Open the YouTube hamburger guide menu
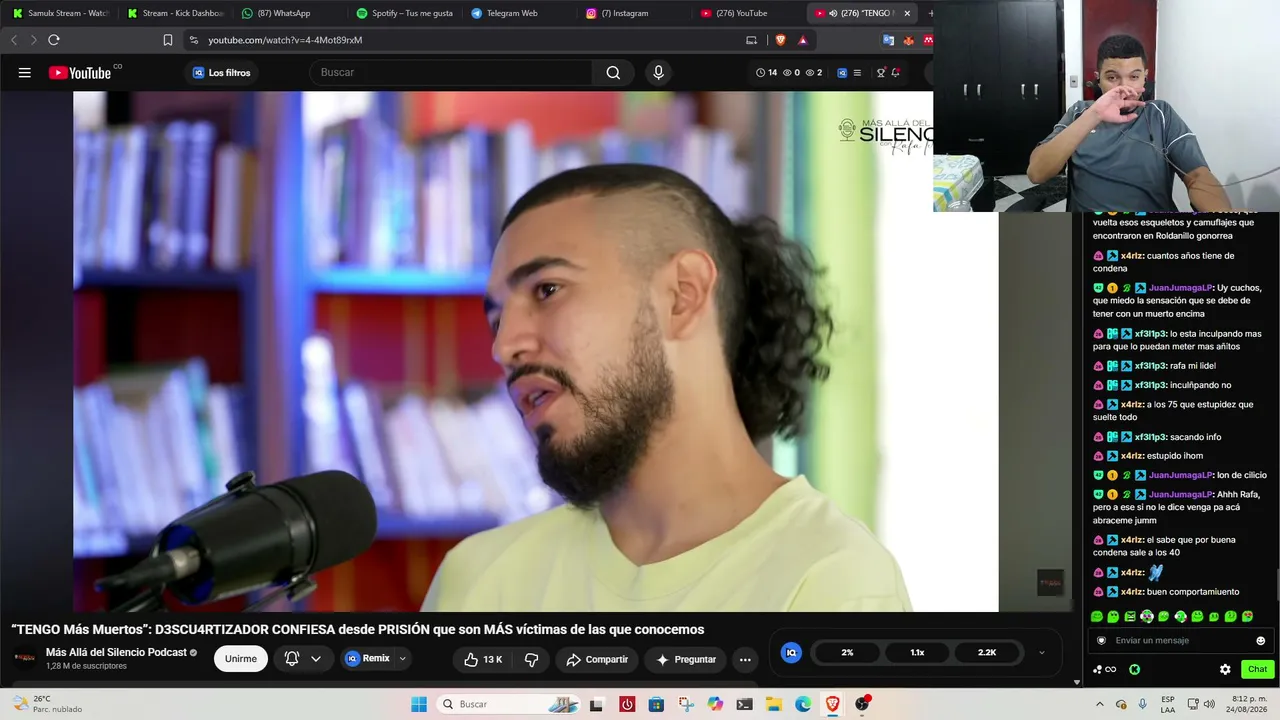The width and height of the screenshot is (1280, 720). pos(25,72)
